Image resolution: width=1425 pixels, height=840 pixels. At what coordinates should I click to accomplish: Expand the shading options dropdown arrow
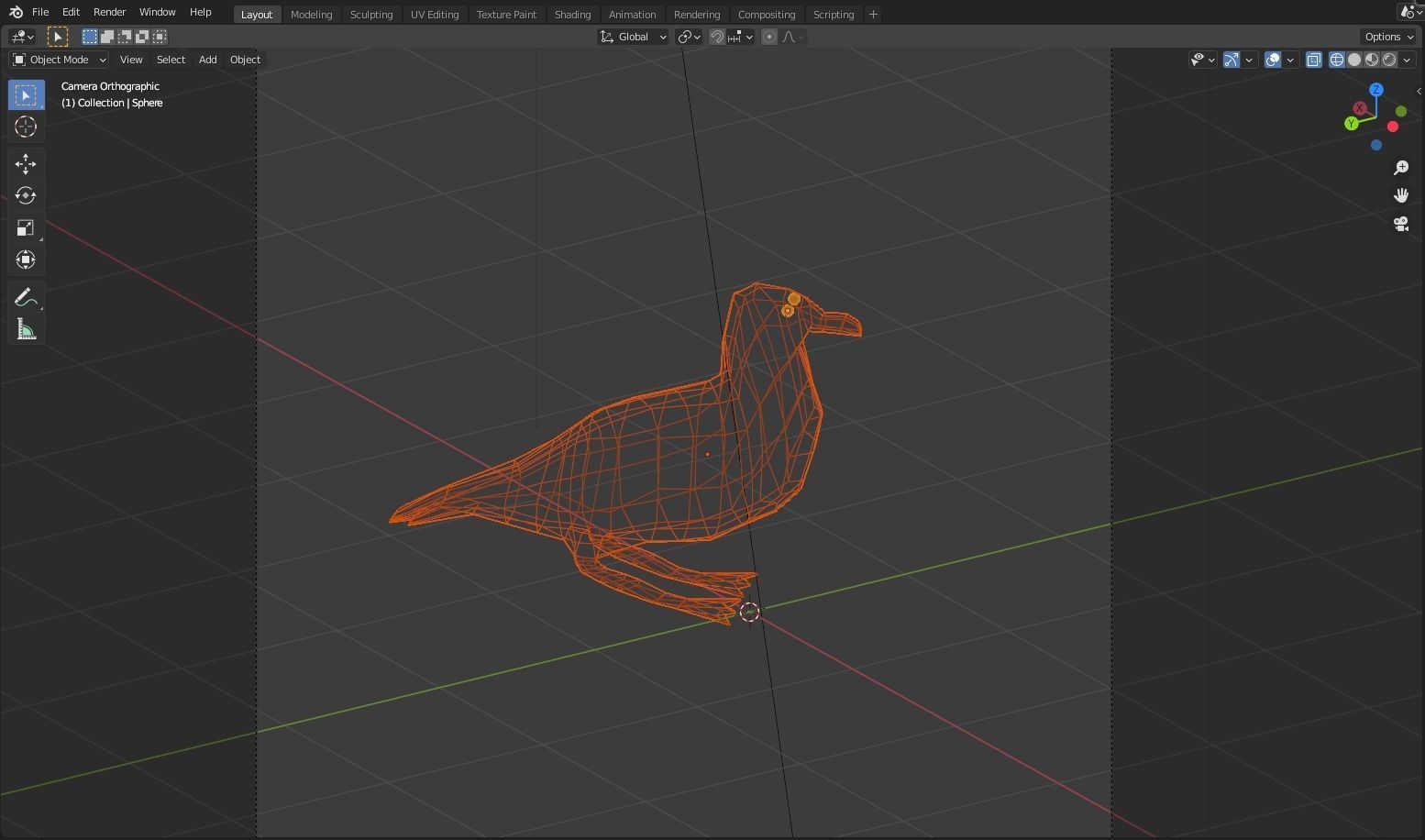(x=1408, y=60)
